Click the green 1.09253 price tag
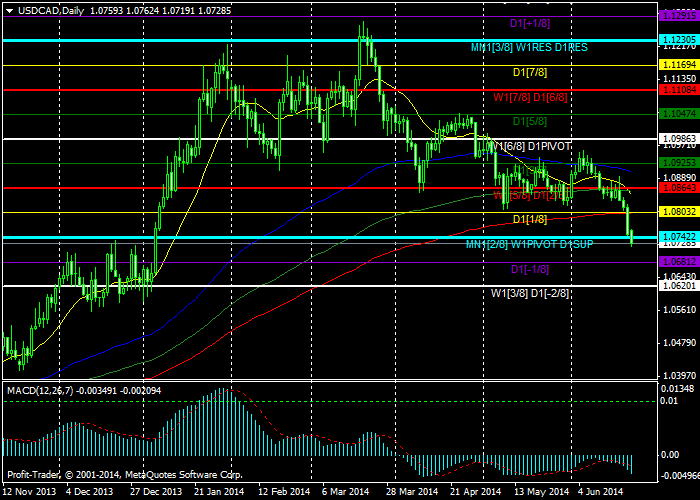The width and height of the screenshot is (700, 500). [679, 163]
